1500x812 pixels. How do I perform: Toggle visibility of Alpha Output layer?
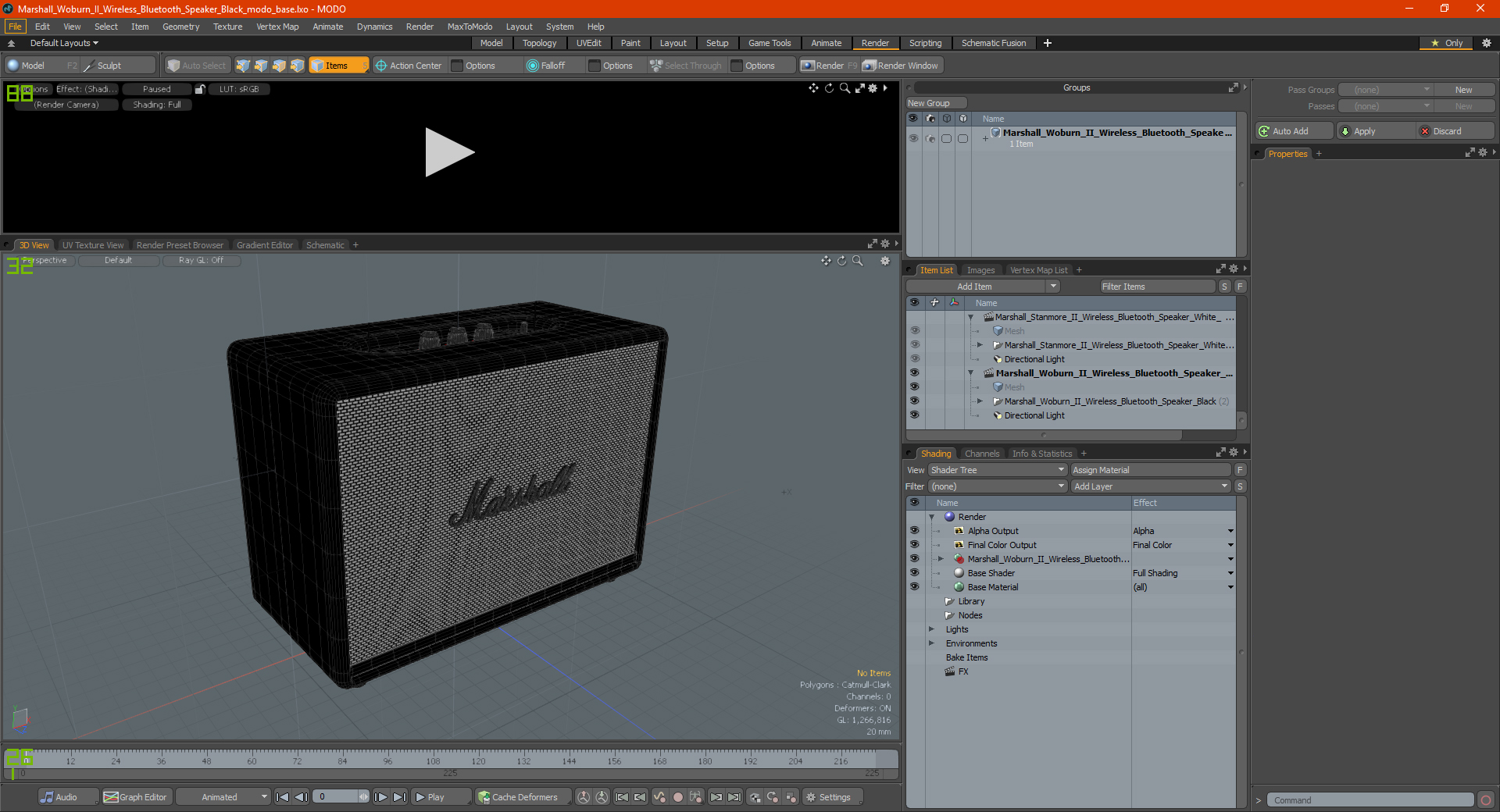tap(914, 531)
